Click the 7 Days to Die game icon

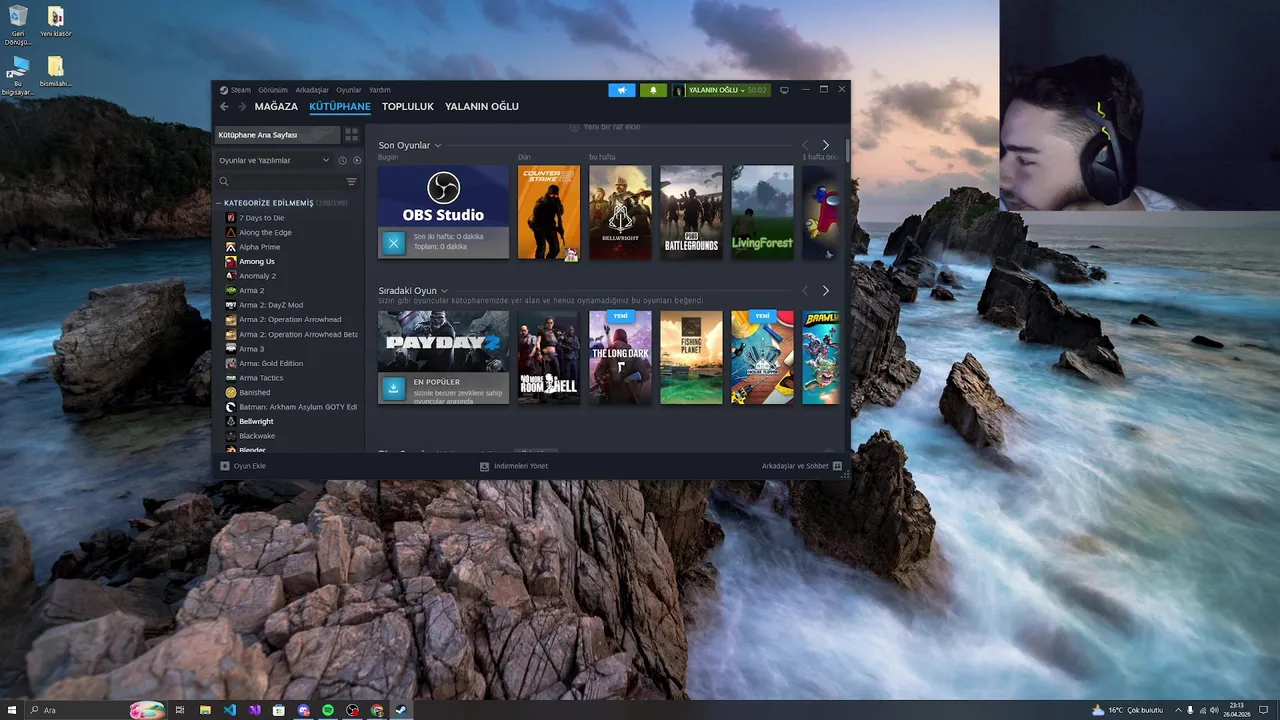pyautogui.click(x=231, y=217)
